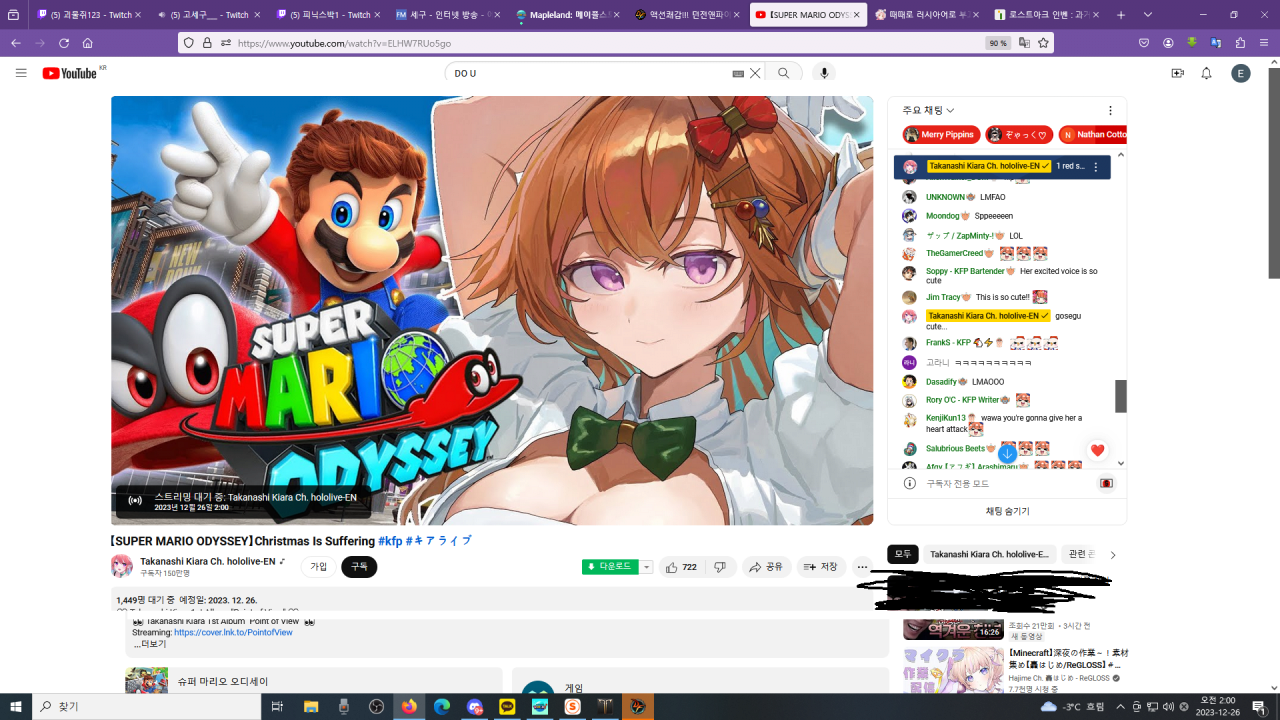The image size is (1280, 720).
Task: Click the search magnifier button
Action: tap(784, 73)
